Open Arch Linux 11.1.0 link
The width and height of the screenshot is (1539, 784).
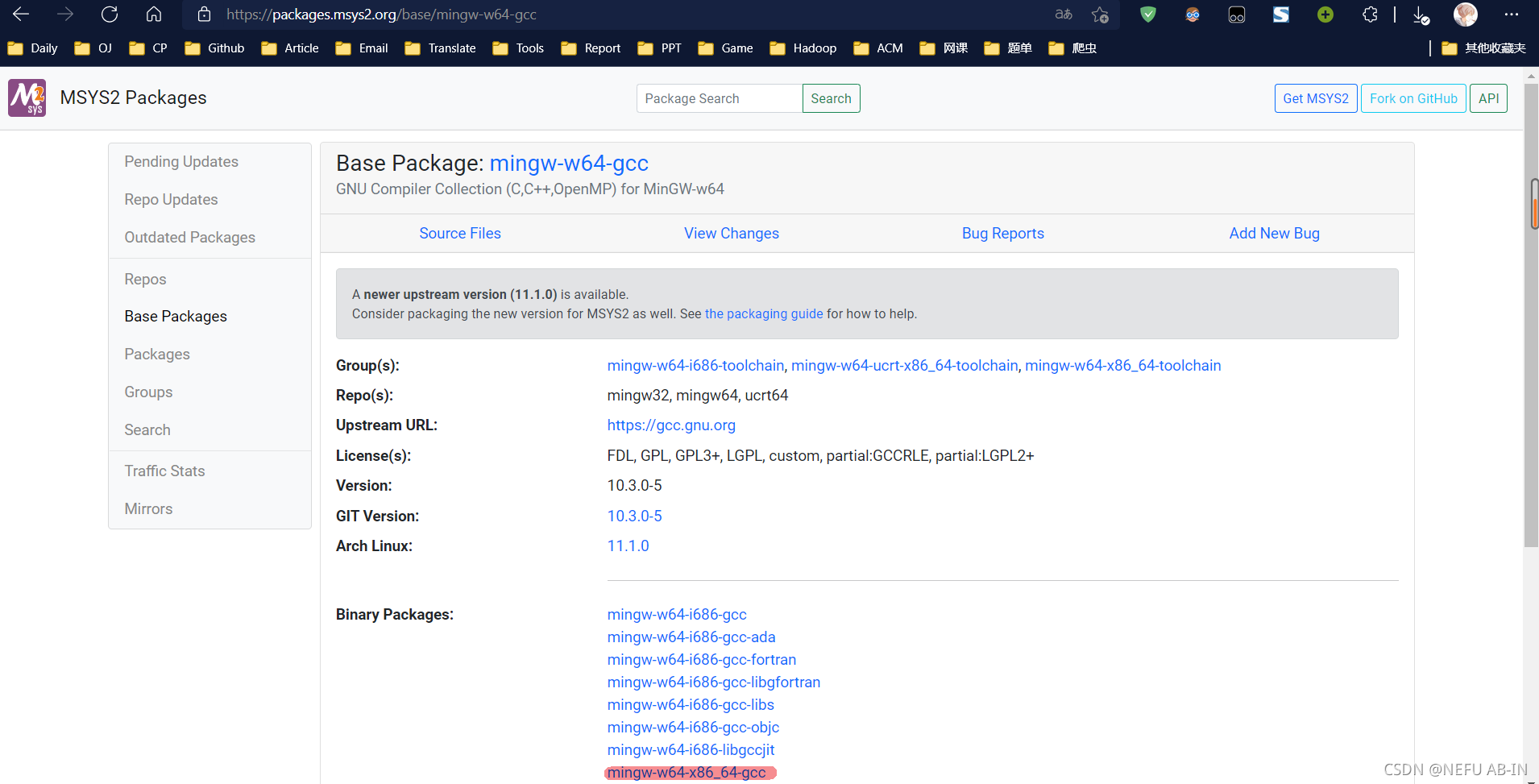(628, 546)
